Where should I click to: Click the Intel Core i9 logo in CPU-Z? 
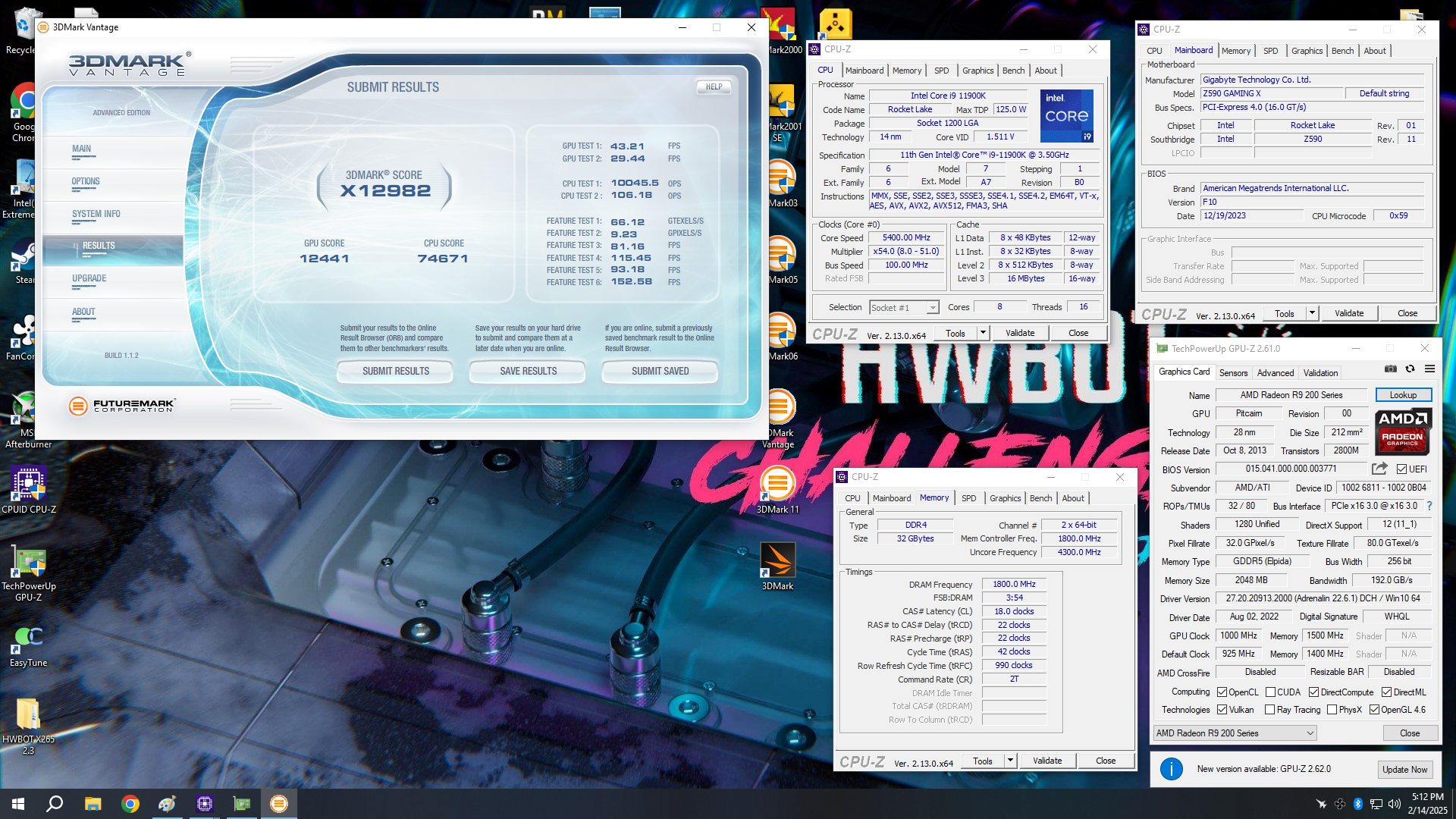[1066, 116]
